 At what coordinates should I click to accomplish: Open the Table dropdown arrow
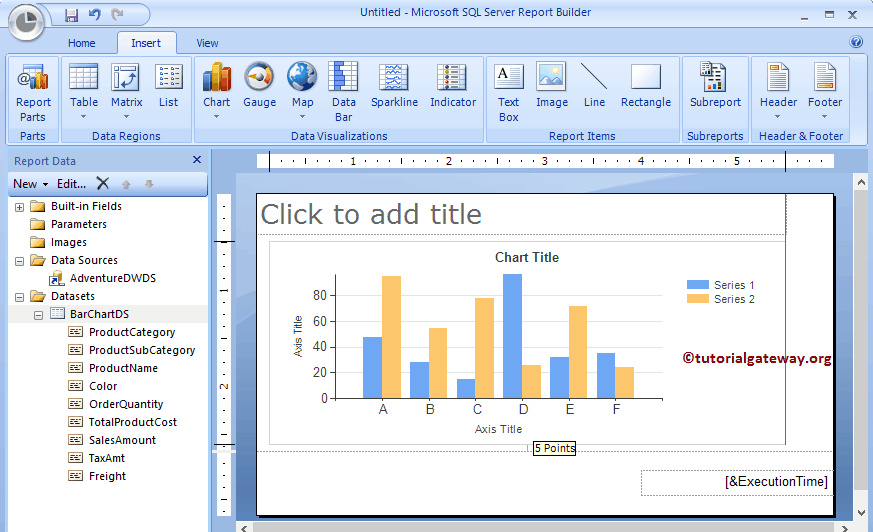pos(84,116)
